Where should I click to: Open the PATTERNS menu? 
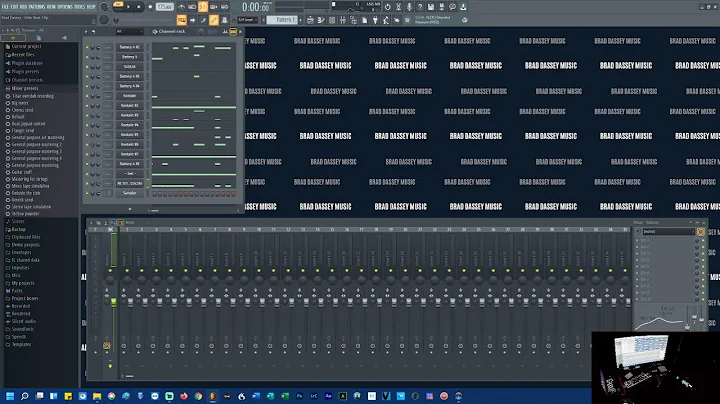click(36, 7)
